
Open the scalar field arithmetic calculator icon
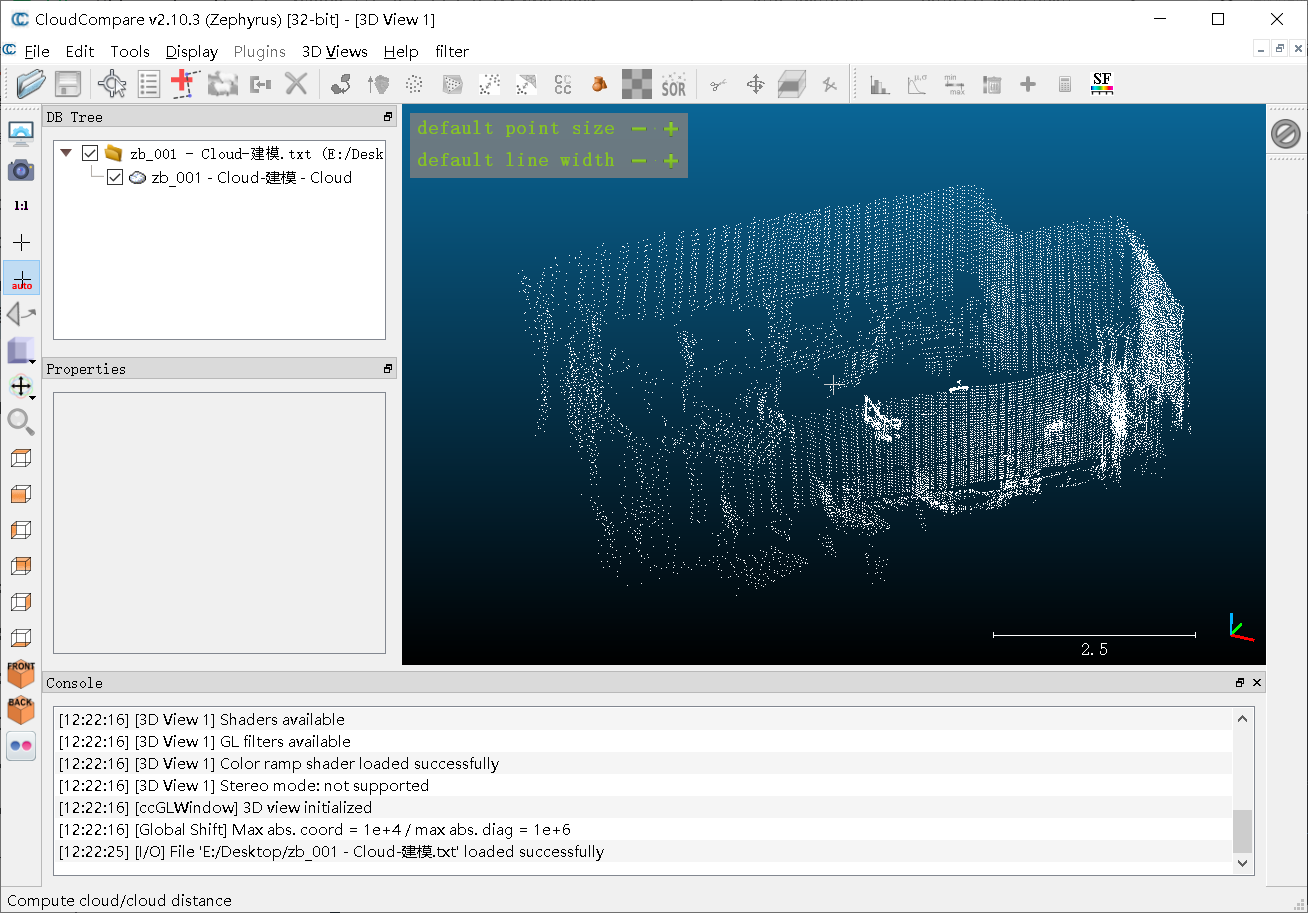[1065, 84]
